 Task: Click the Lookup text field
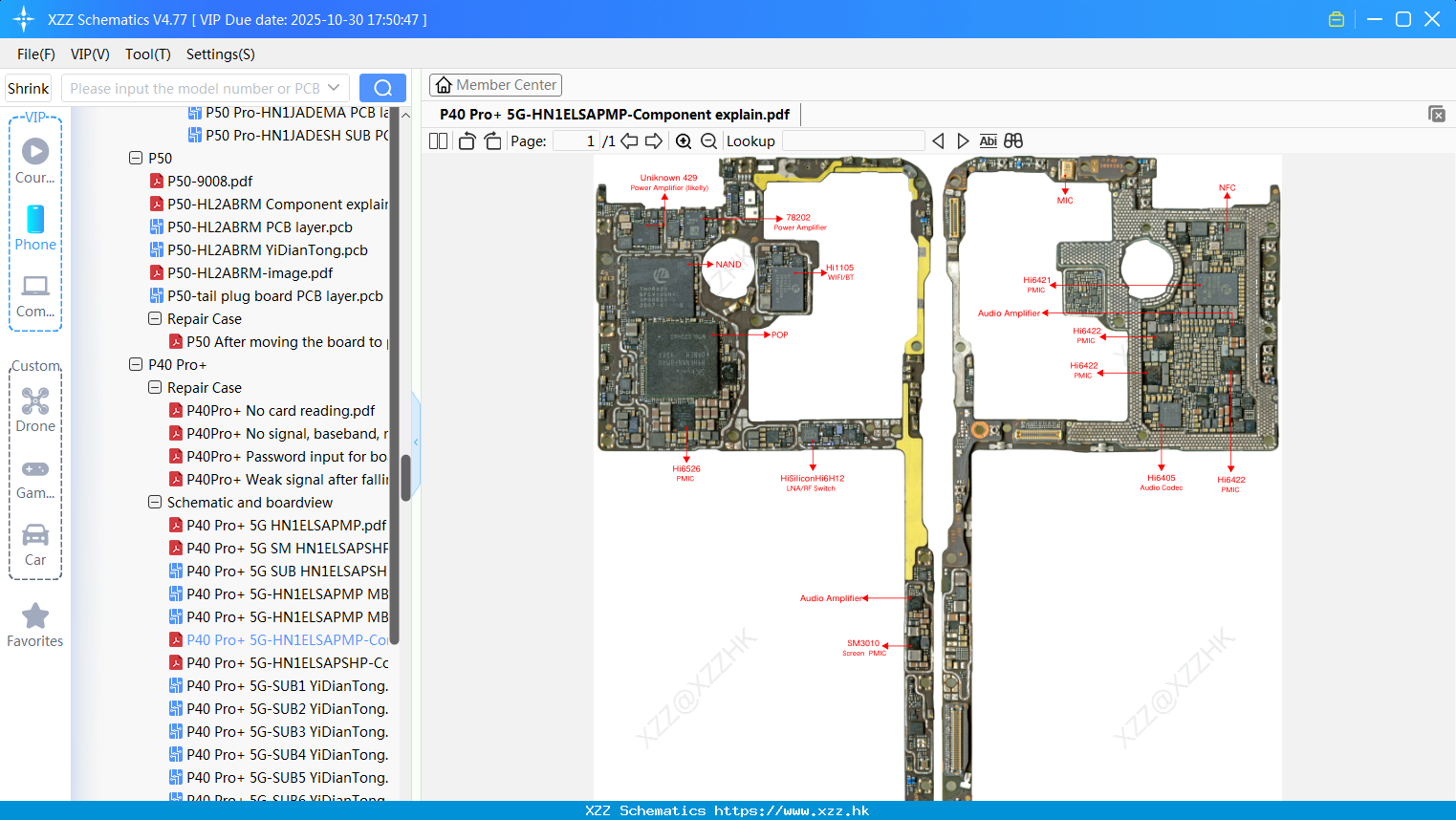coord(854,141)
